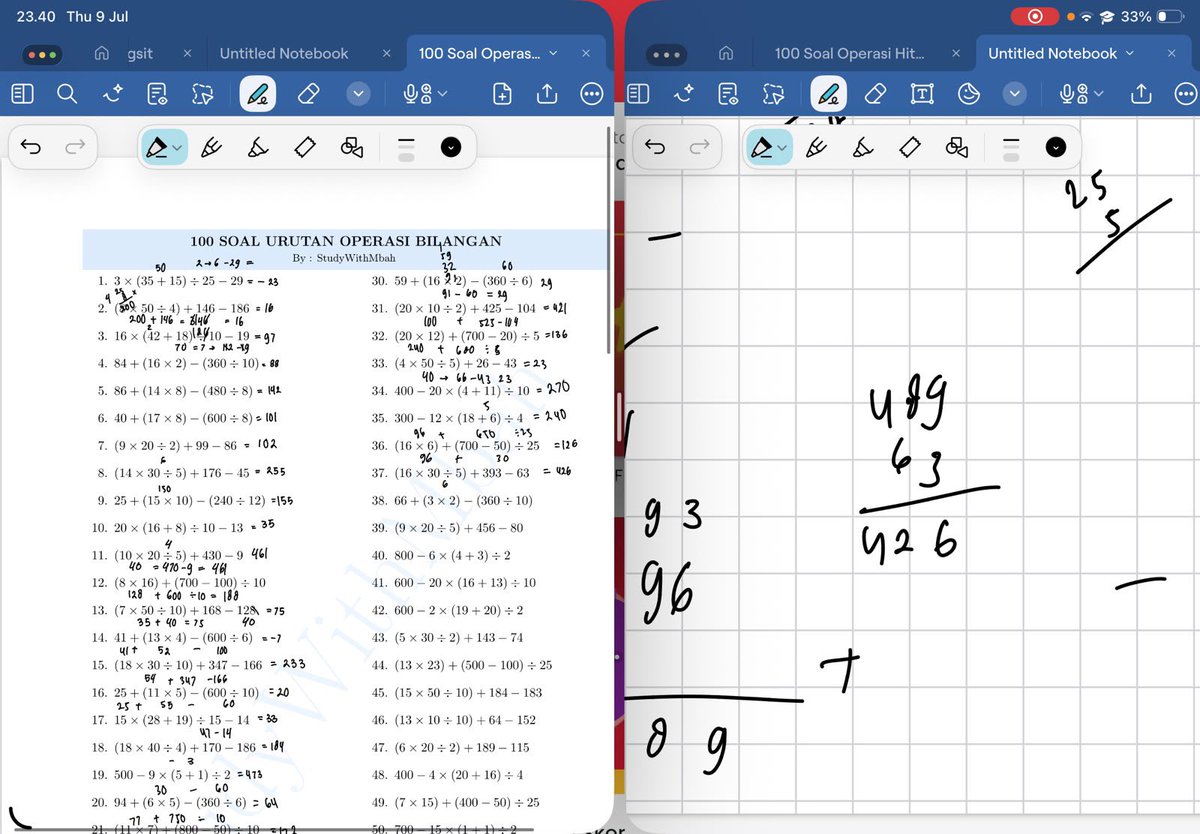Tap the screen recording indicator in status bar
The width and height of the screenshot is (1200, 834).
click(1036, 17)
